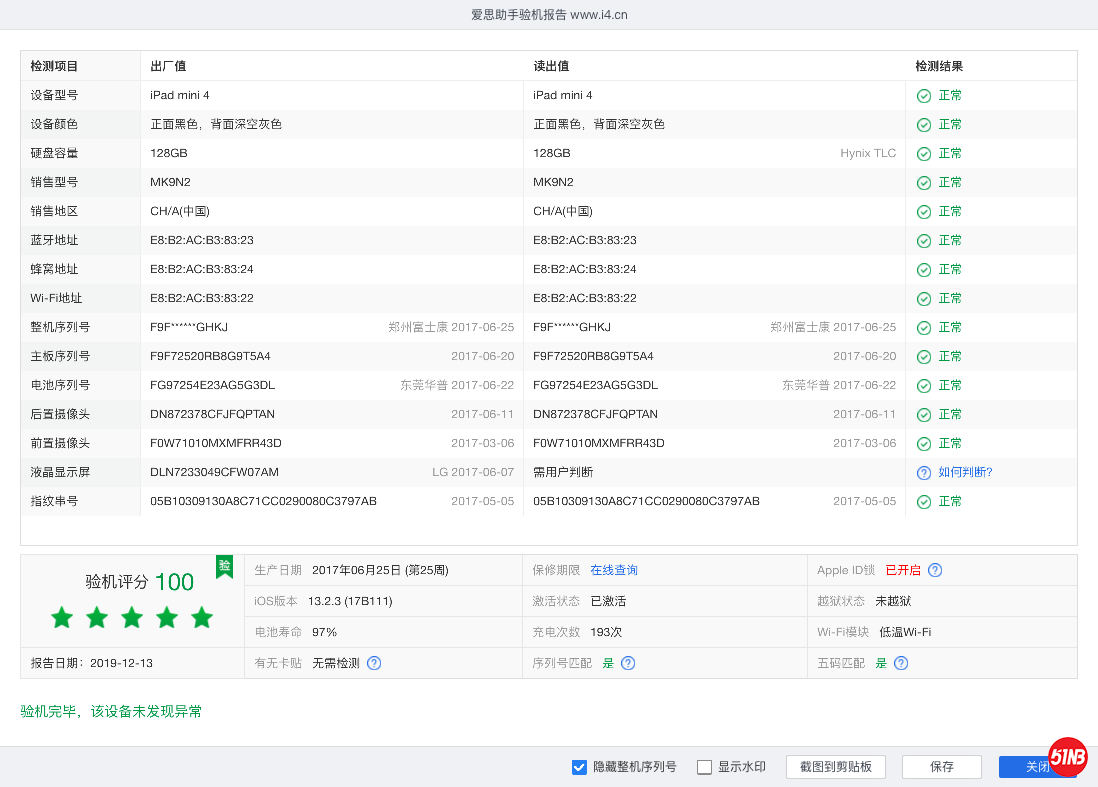Image resolution: width=1098 pixels, height=787 pixels.
Task: Click the 截图到剪贴板 button
Action: [x=836, y=767]
